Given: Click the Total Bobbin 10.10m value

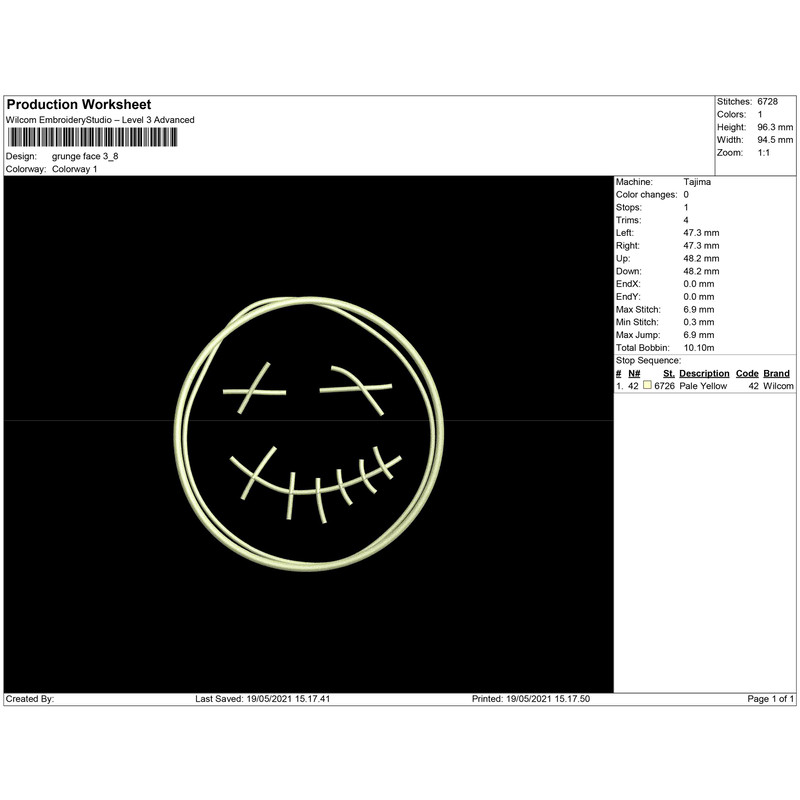Looking at the screenshot, I should tap(699, 347).
